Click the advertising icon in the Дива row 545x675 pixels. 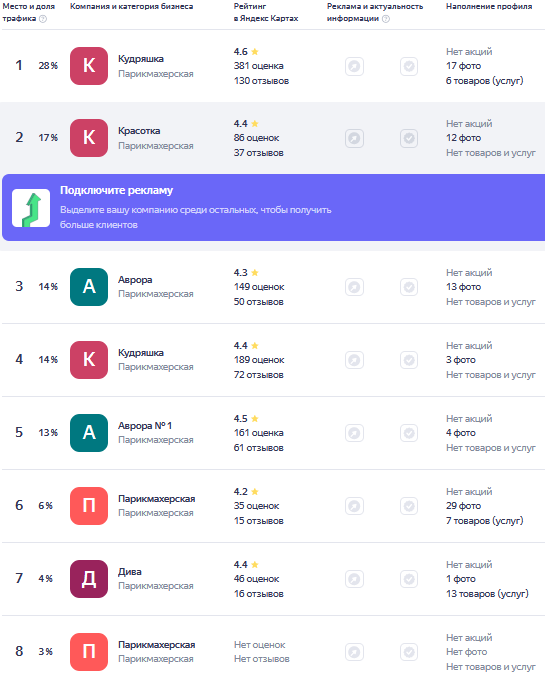[354, 579]
